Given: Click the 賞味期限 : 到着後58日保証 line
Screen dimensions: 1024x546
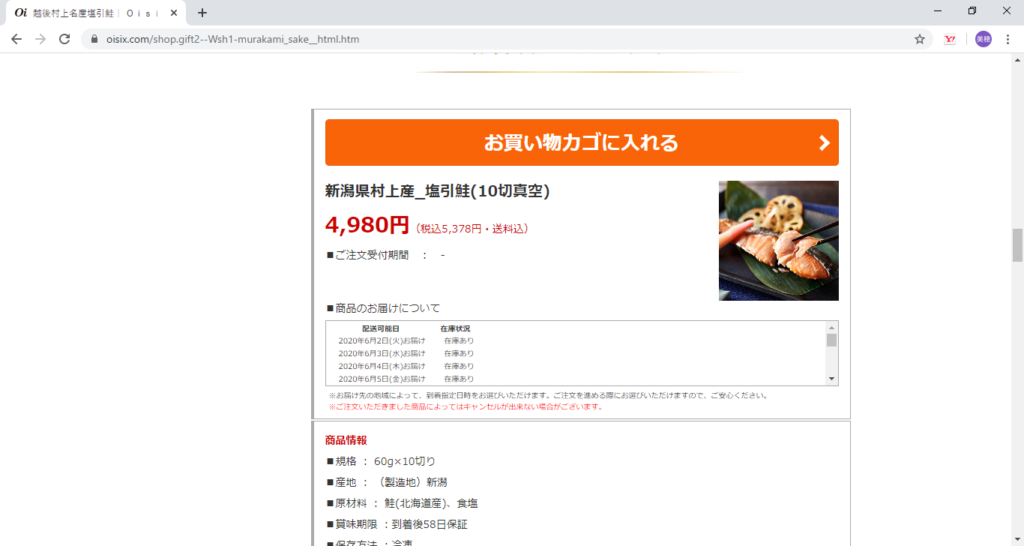Looking at the screenshot, I should (396, 524).
